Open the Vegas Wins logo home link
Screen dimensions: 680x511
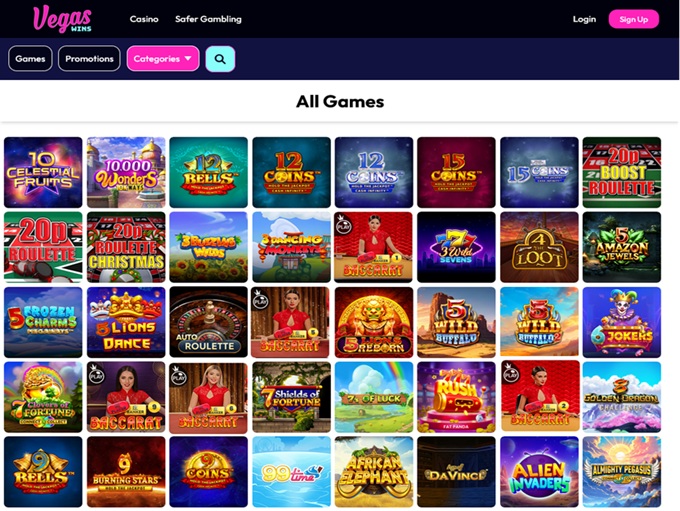click(x=62, y=19)
